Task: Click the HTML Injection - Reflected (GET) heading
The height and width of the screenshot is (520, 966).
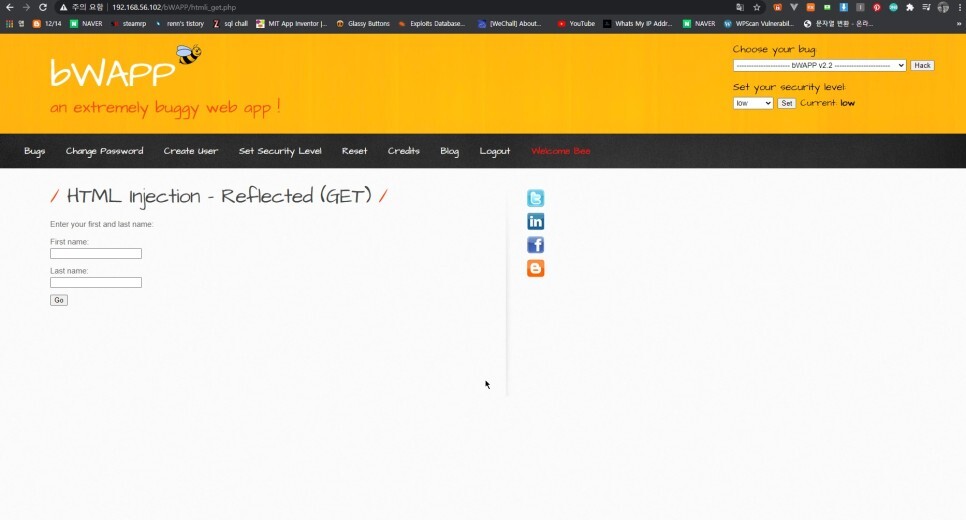Action: 219,196
